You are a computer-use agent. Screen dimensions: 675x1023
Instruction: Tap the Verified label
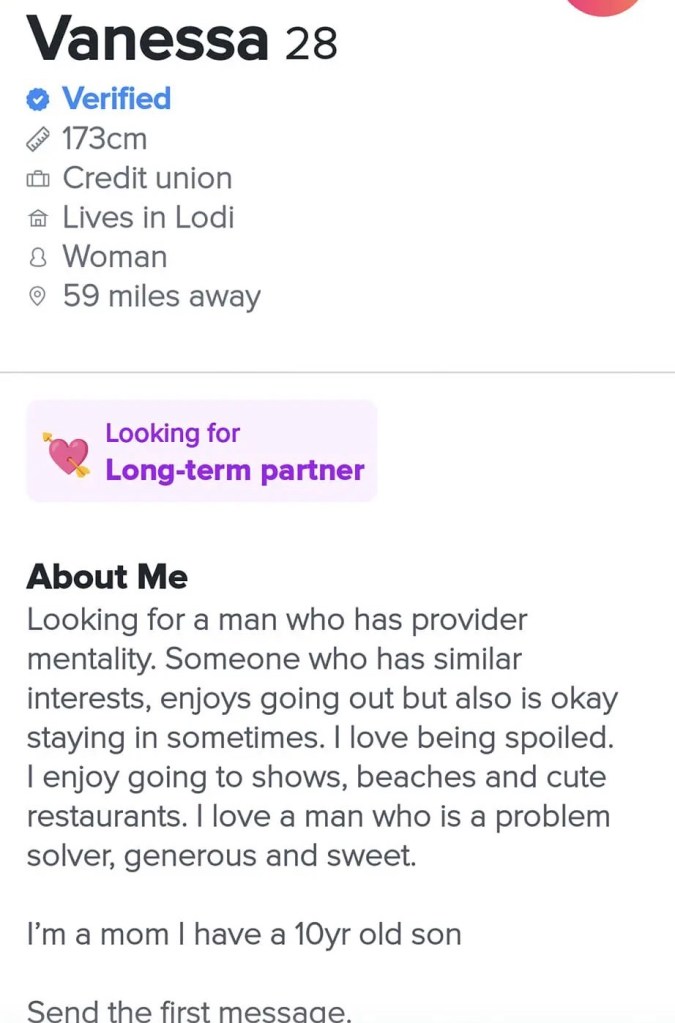point(116,99)
